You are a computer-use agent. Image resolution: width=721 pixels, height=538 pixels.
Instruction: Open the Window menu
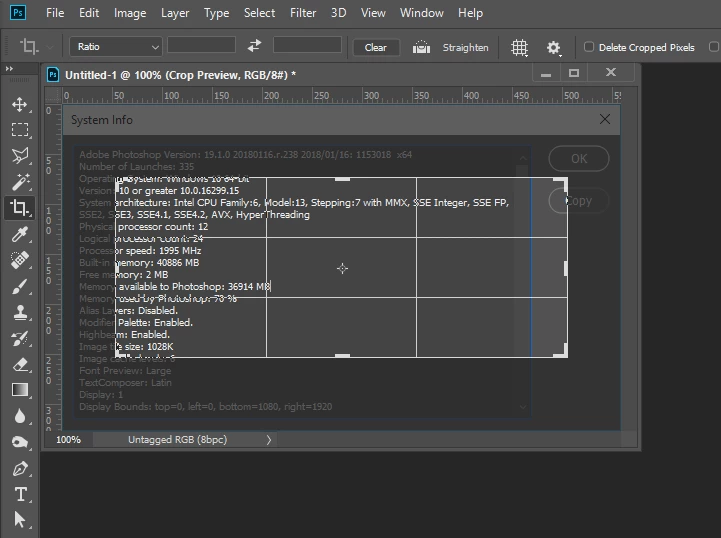coord(422,13)
